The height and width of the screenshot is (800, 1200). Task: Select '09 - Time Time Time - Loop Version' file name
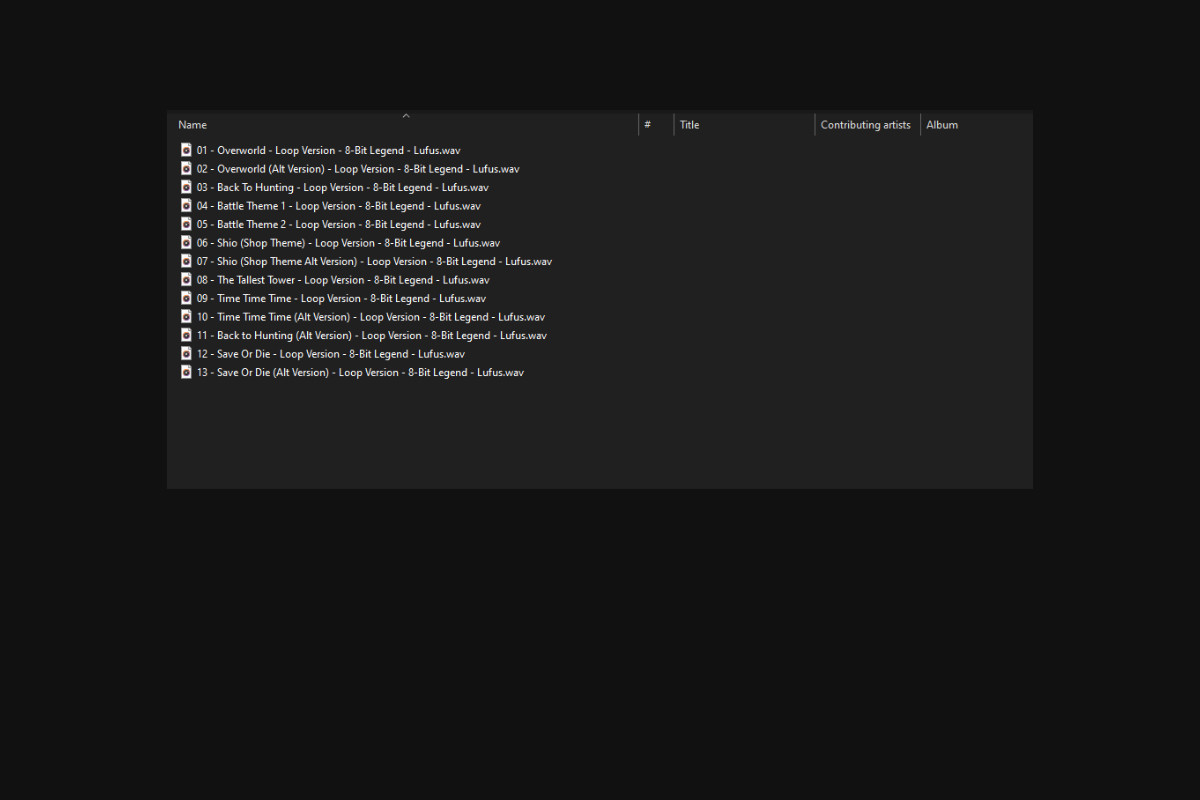[x=341, y=298]
